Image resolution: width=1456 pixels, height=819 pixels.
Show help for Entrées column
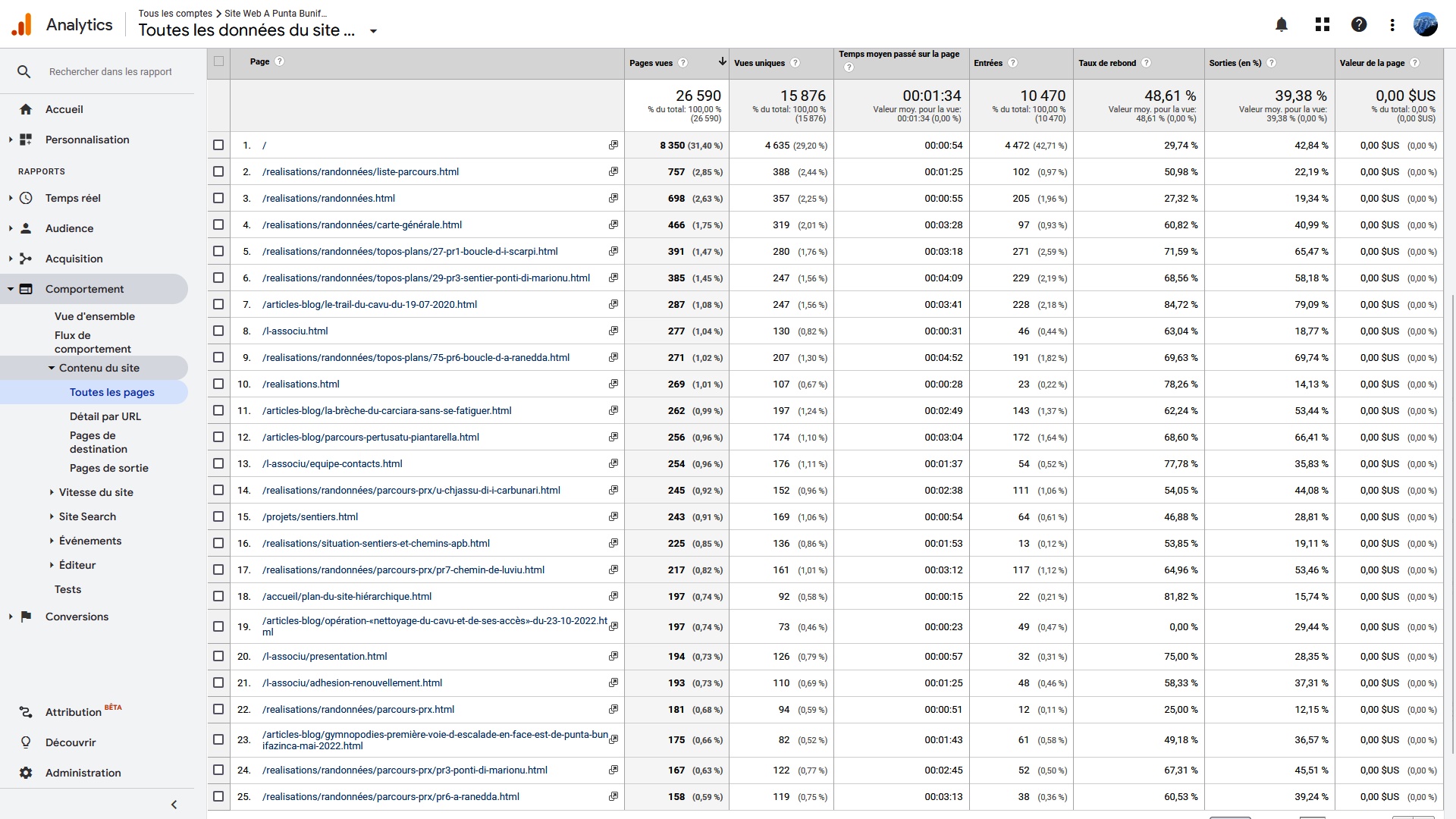(1012, 63)
